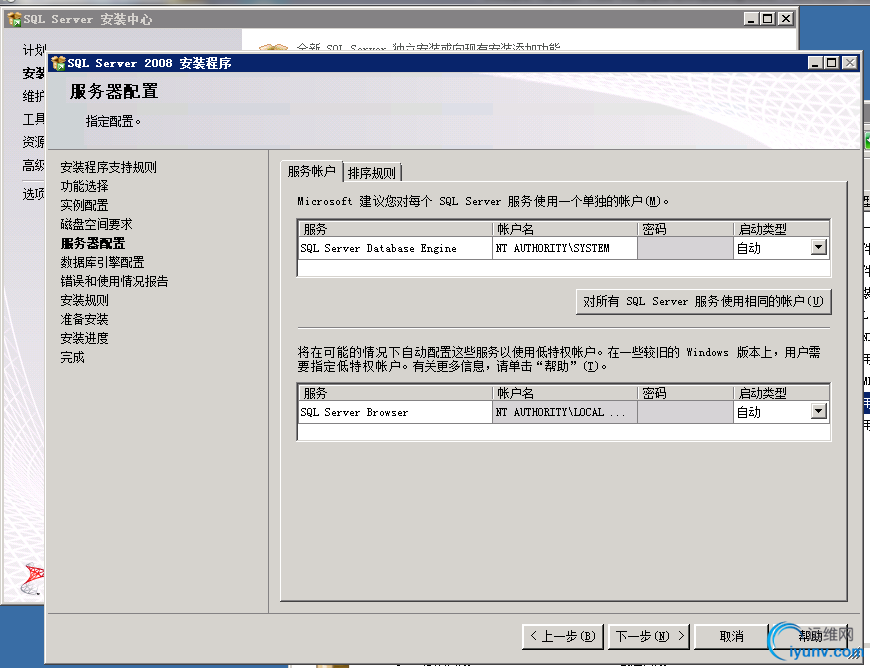Click 启动类型 column header in the upper table
This screenshot has height=668, width=870.
coord(781,229)
